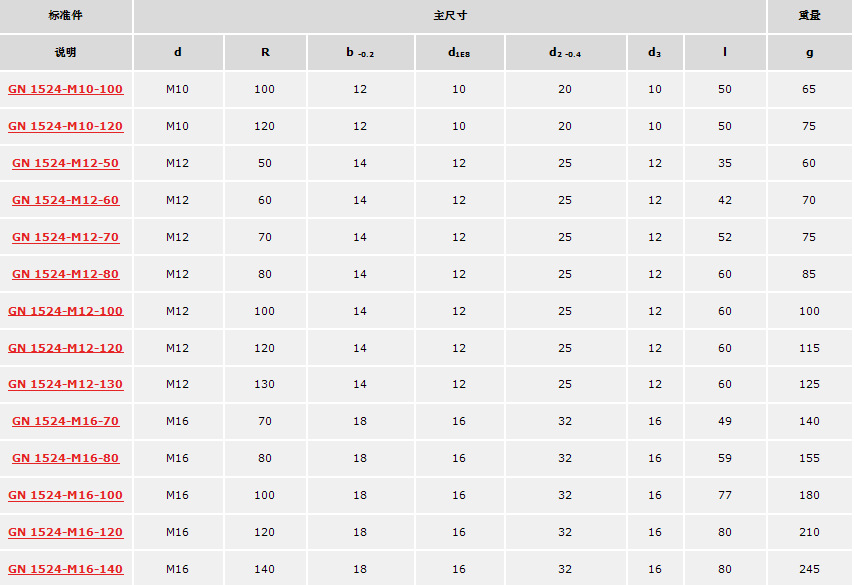Open the GN 1524-M12-120 link
This screenshot has height=585, width=854.
click(x=65, y=349)
